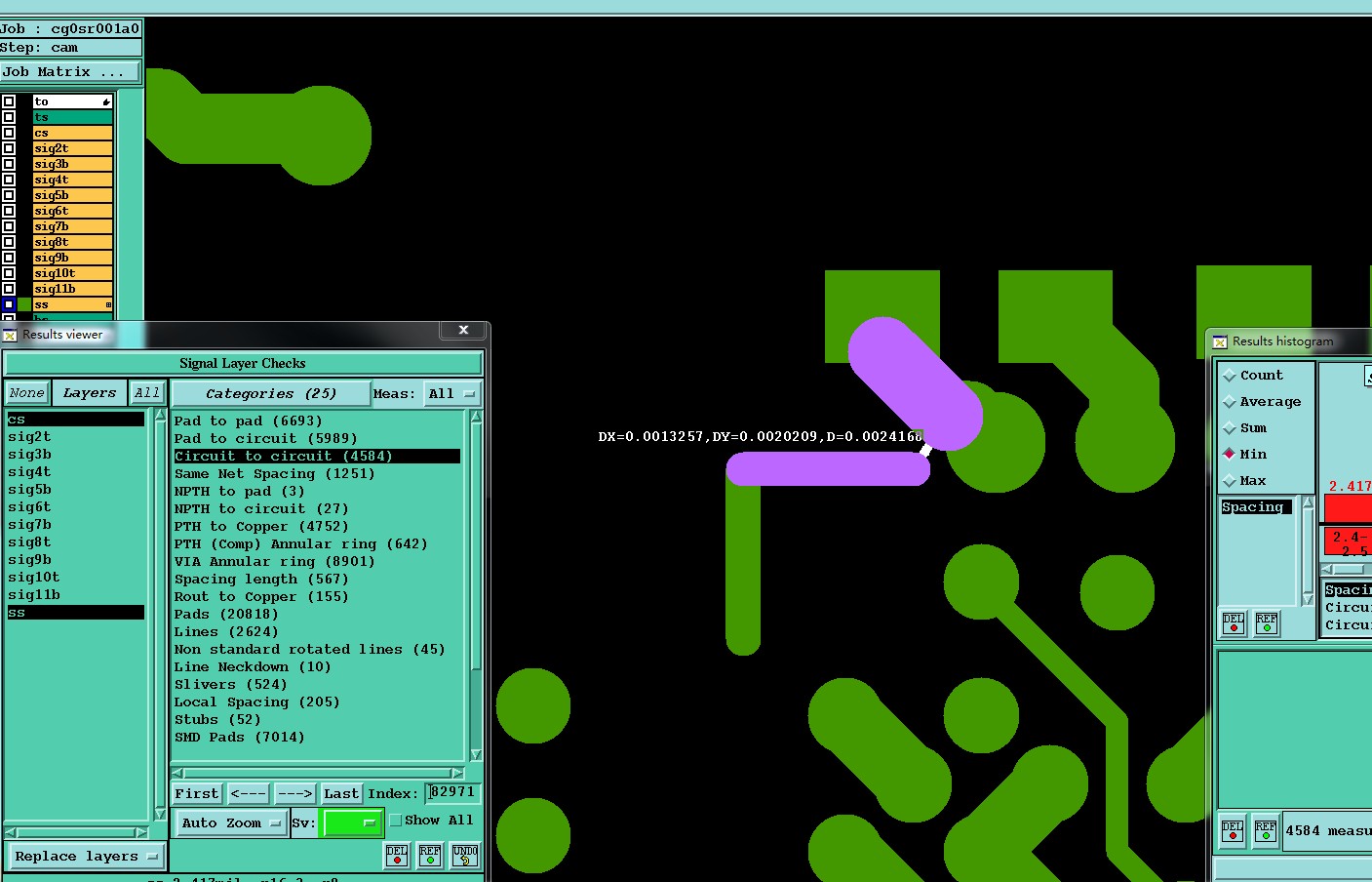Click the UNDO icon in Results viewer
Screen dimensions: 1372x882
click(x=465, y=855)
